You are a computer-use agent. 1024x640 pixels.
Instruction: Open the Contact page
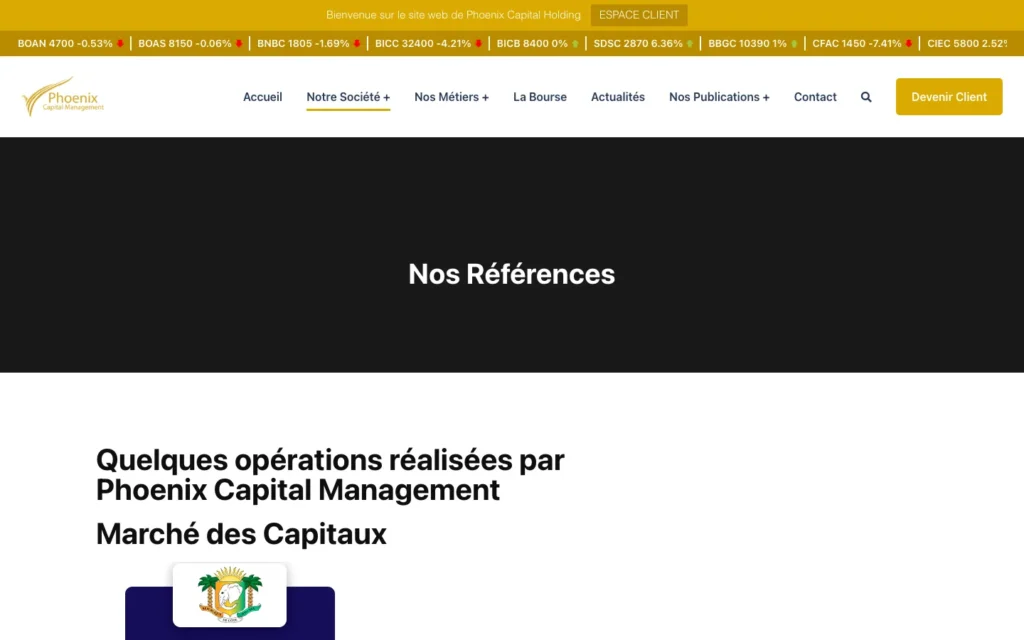click(815, 97)
